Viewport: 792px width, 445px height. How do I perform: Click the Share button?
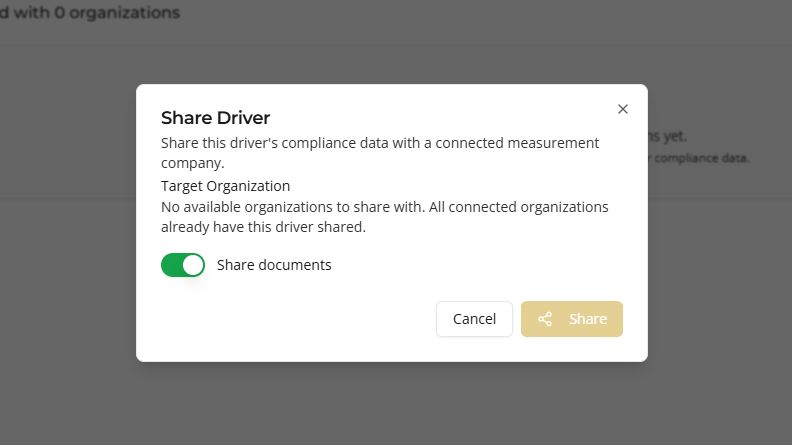click(x=572, y=319)
